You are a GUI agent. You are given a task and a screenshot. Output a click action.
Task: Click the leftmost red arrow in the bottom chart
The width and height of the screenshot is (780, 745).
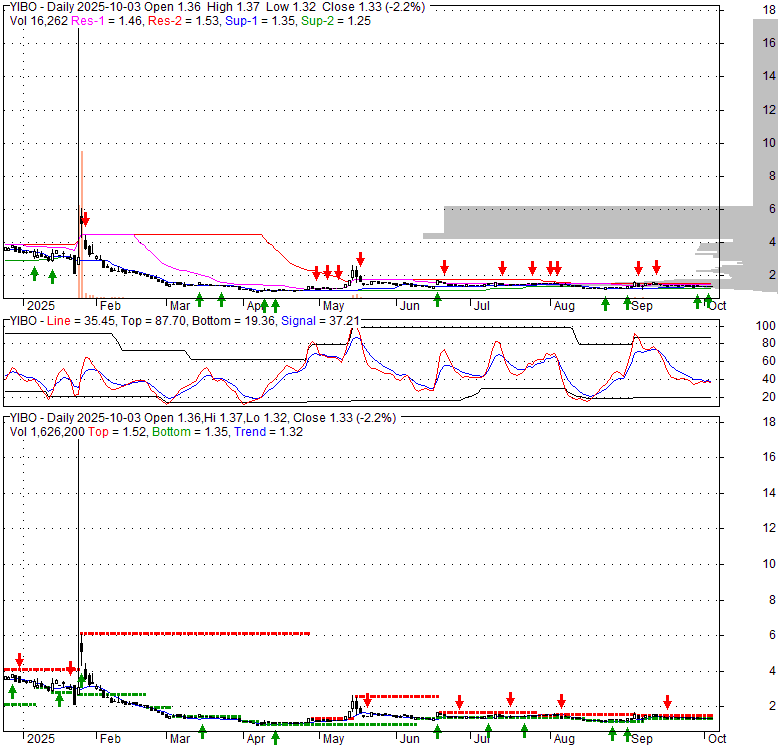coord(19,661)
